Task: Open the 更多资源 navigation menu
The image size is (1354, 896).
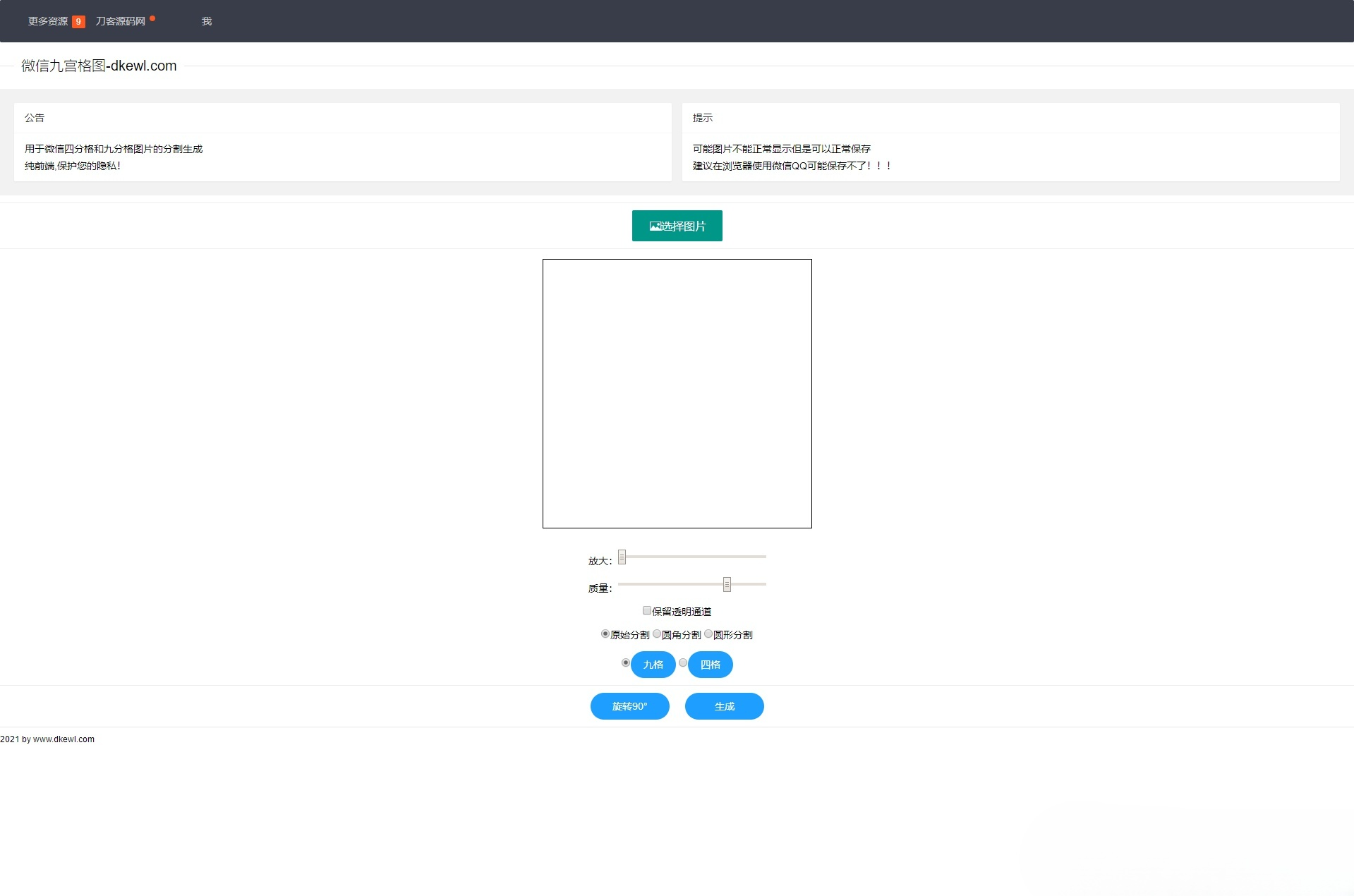Action: tap(47, 21)
